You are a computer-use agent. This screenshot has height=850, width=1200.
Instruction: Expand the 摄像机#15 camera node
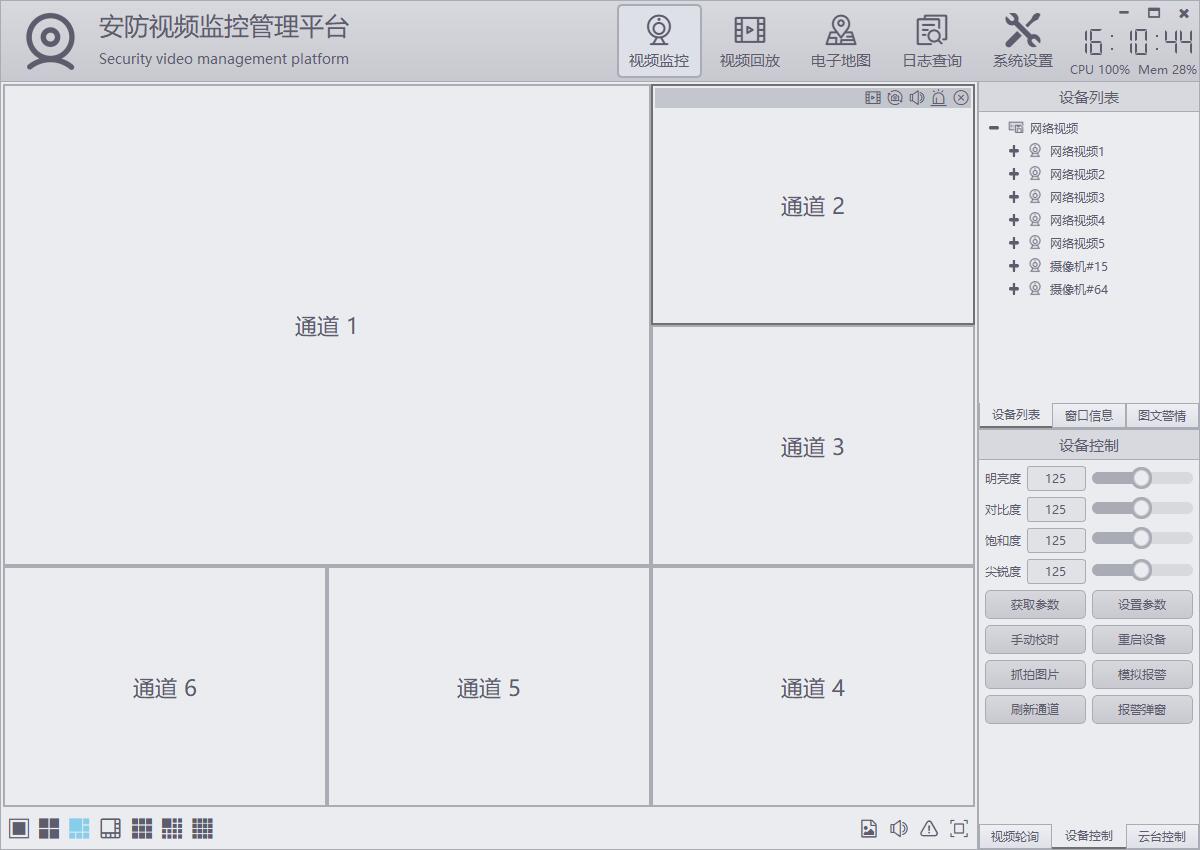tap(1014, 266)
